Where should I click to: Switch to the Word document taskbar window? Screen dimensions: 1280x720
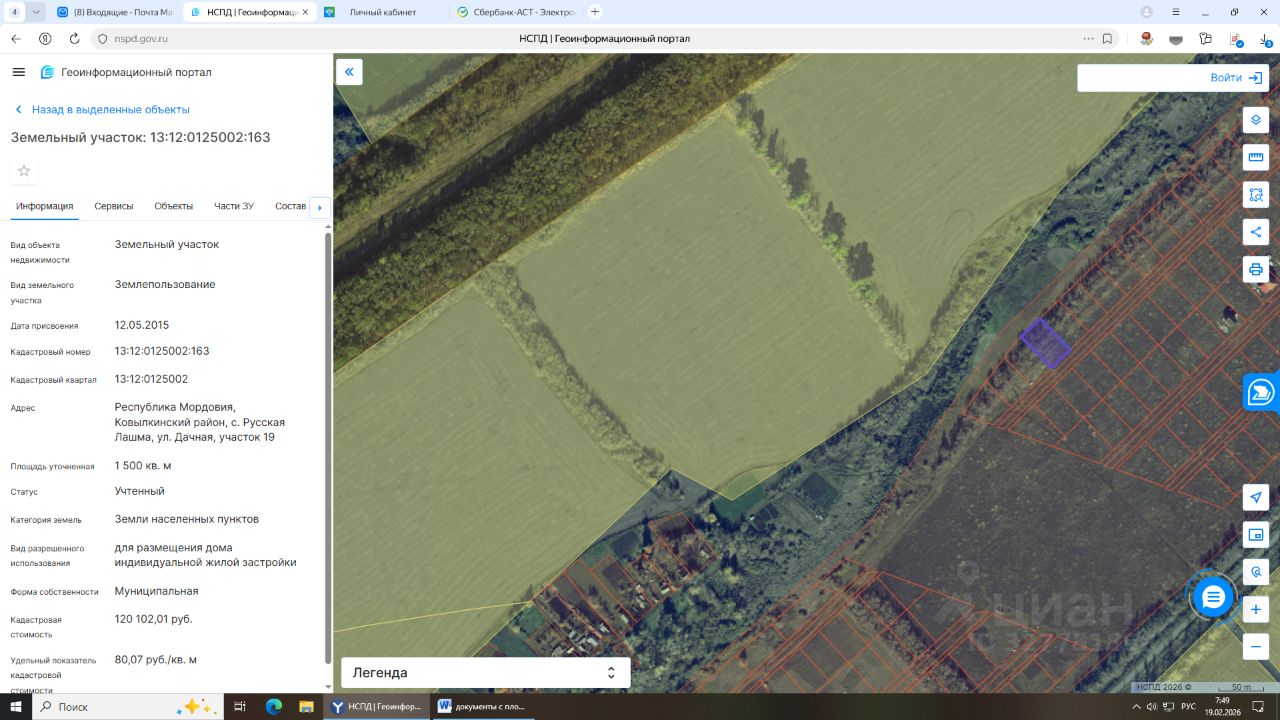coord(482,706)
